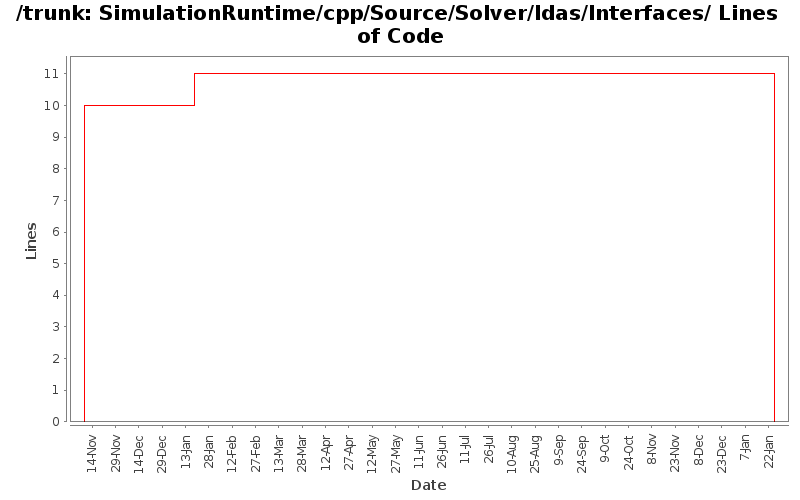
Task: Click the chart title text
Action: pyautogui.click(x=397, y=24)
